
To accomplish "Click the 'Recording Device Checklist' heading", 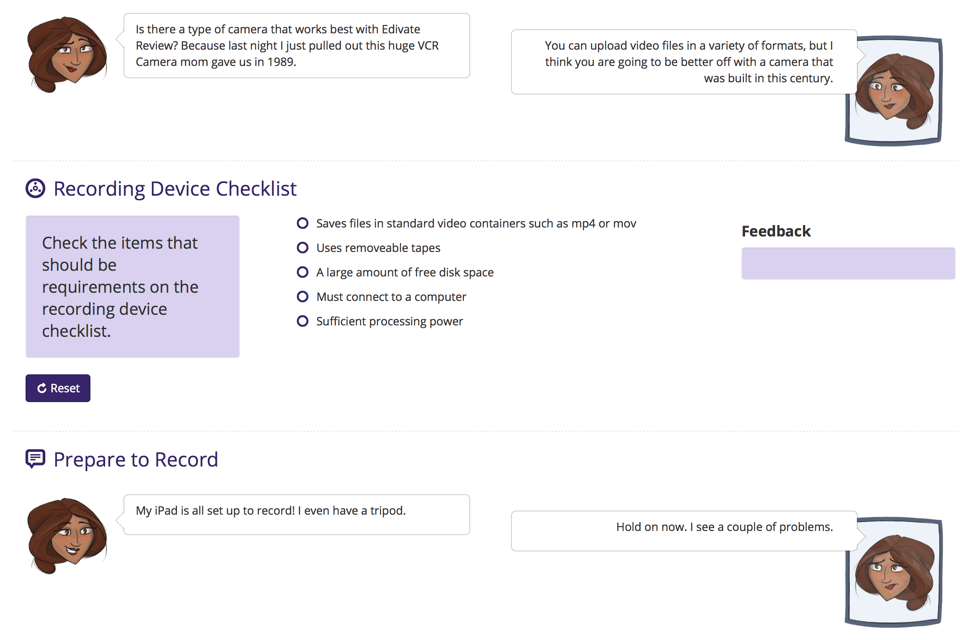I will pyautogui.click(x=174, y=189).
